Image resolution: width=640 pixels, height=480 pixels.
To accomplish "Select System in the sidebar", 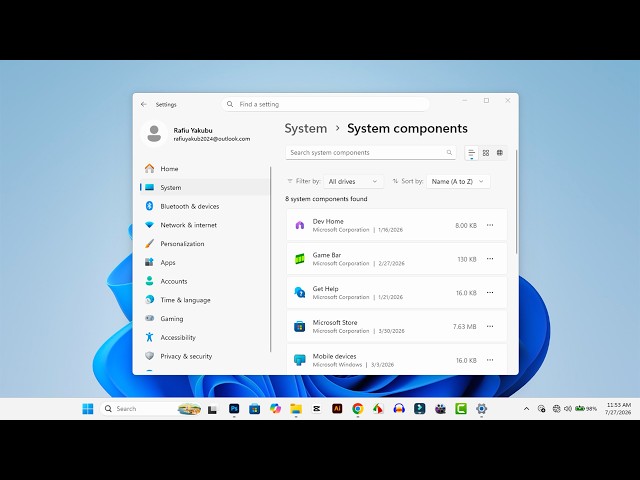I will (x=204, y=187).
